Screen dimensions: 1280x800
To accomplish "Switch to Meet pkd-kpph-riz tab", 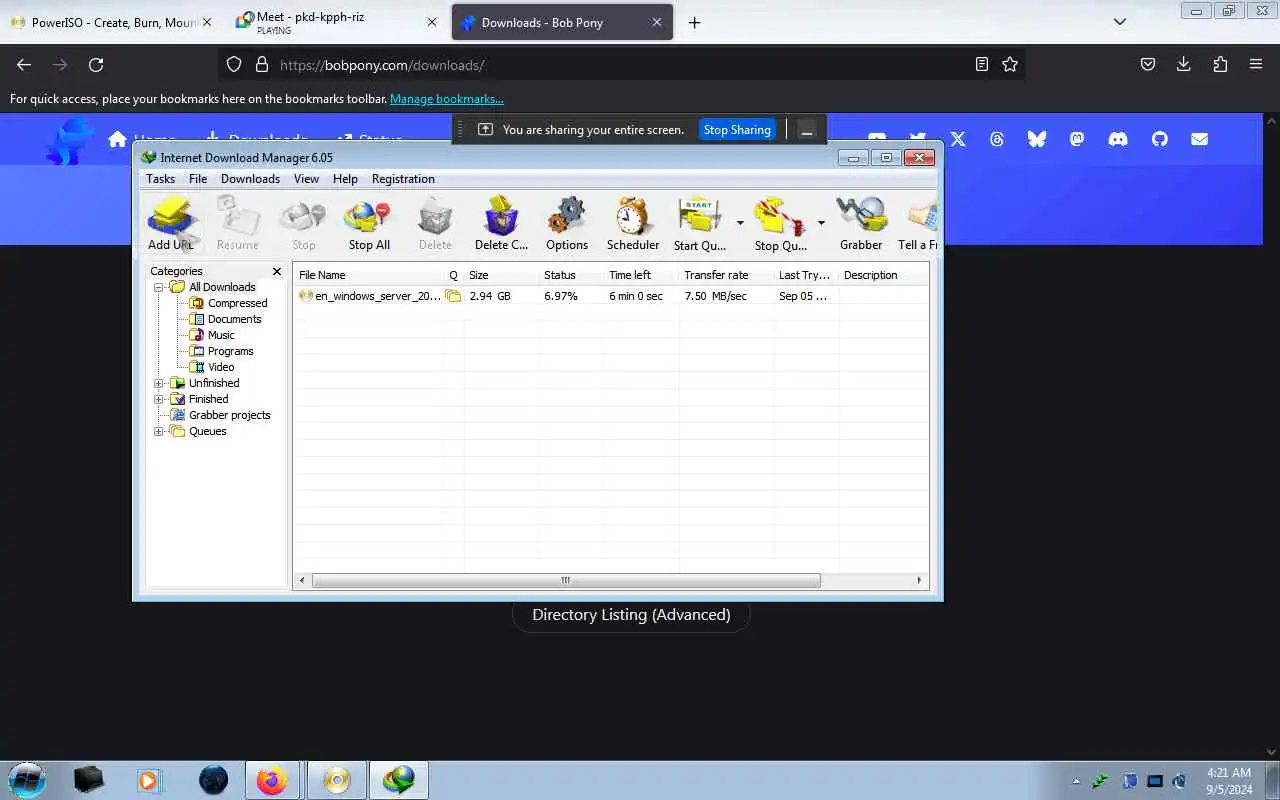I will [338, 22].
